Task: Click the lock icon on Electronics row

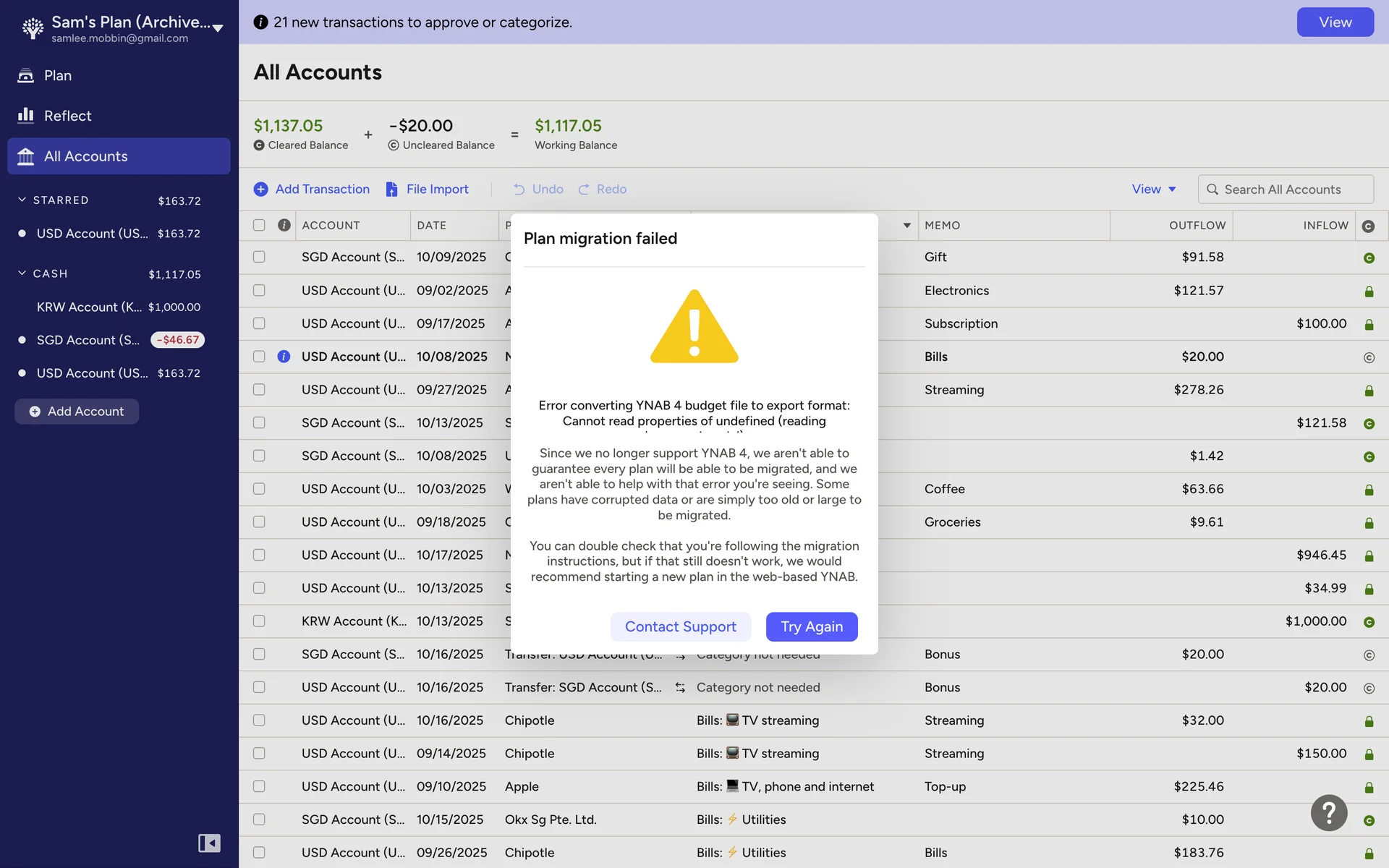Action: coord(1368,292)
